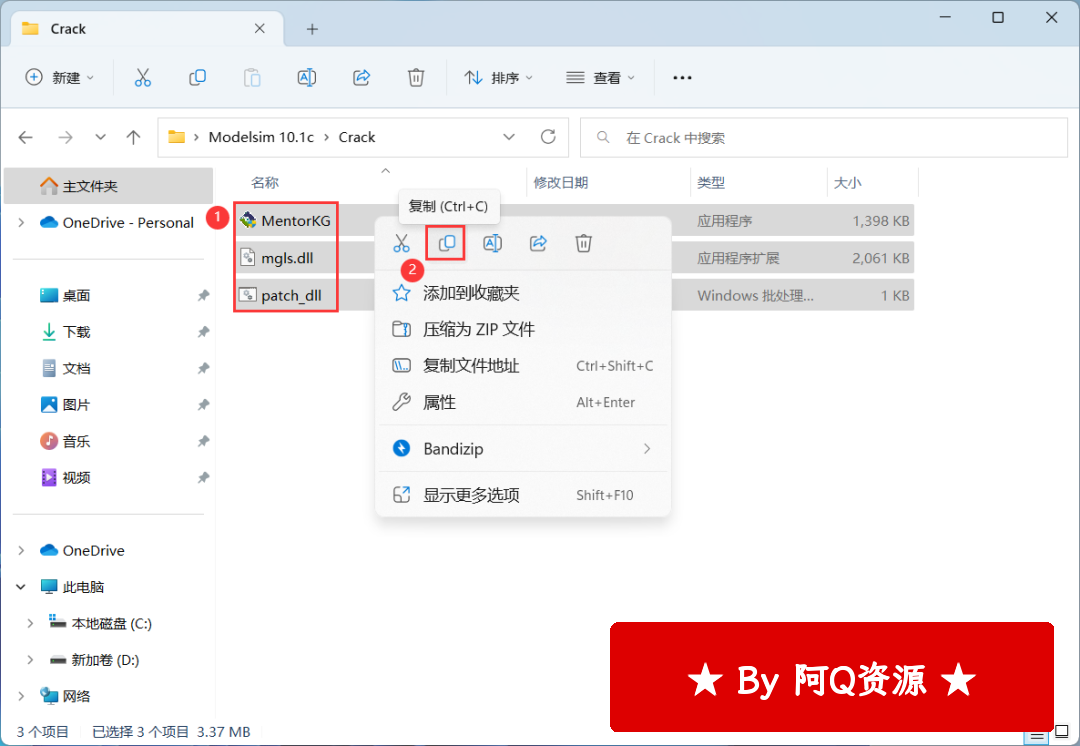Image resolution: width=1080 pixels, height=746 pixels.
Task: Open 主文件夹 (Home) in sidebar
Action: click(108, 186)
